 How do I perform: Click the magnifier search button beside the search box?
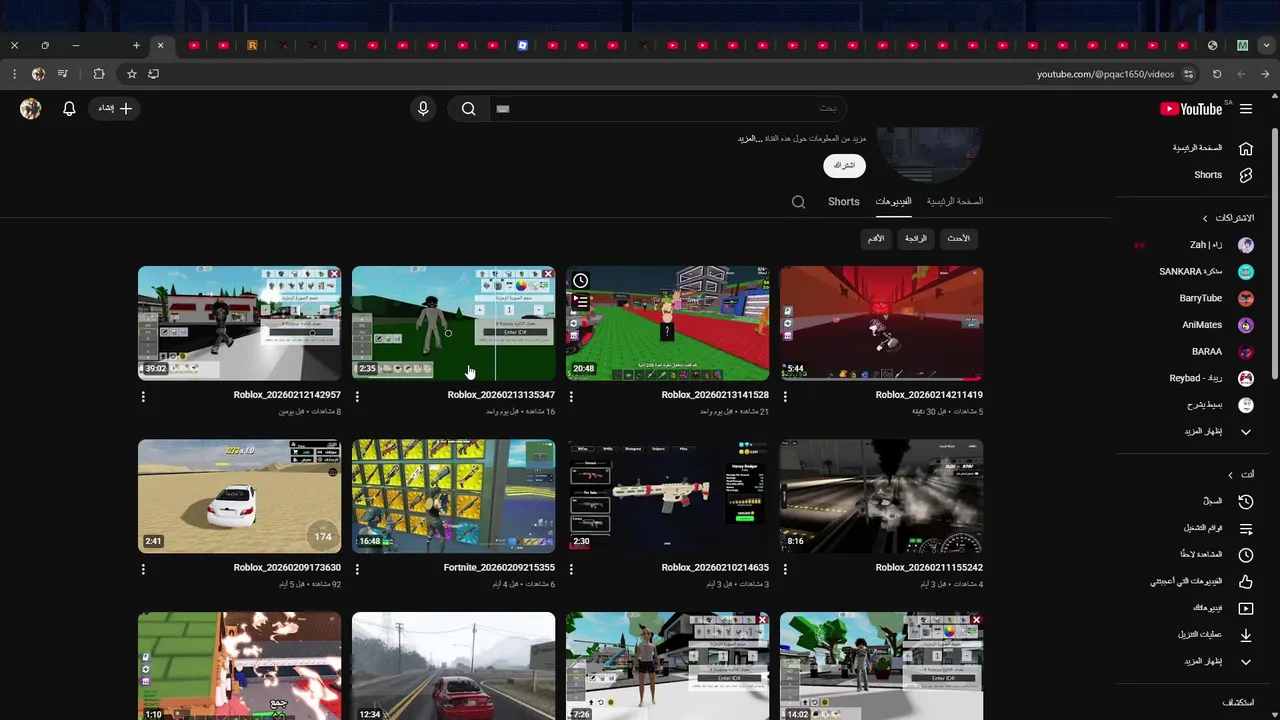[x=468, y=109]
